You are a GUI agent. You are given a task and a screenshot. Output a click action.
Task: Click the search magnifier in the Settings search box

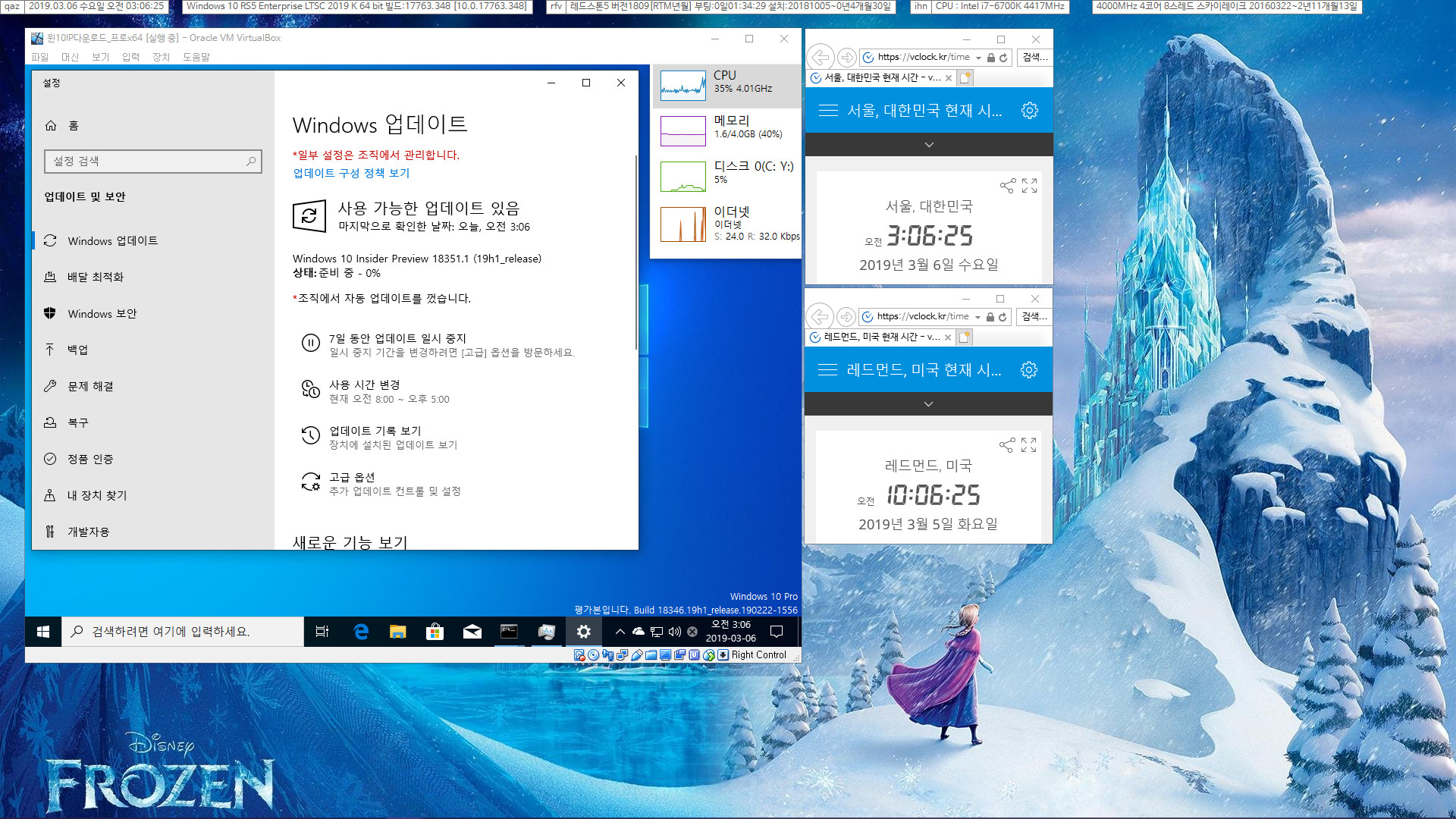pos(251,162)
